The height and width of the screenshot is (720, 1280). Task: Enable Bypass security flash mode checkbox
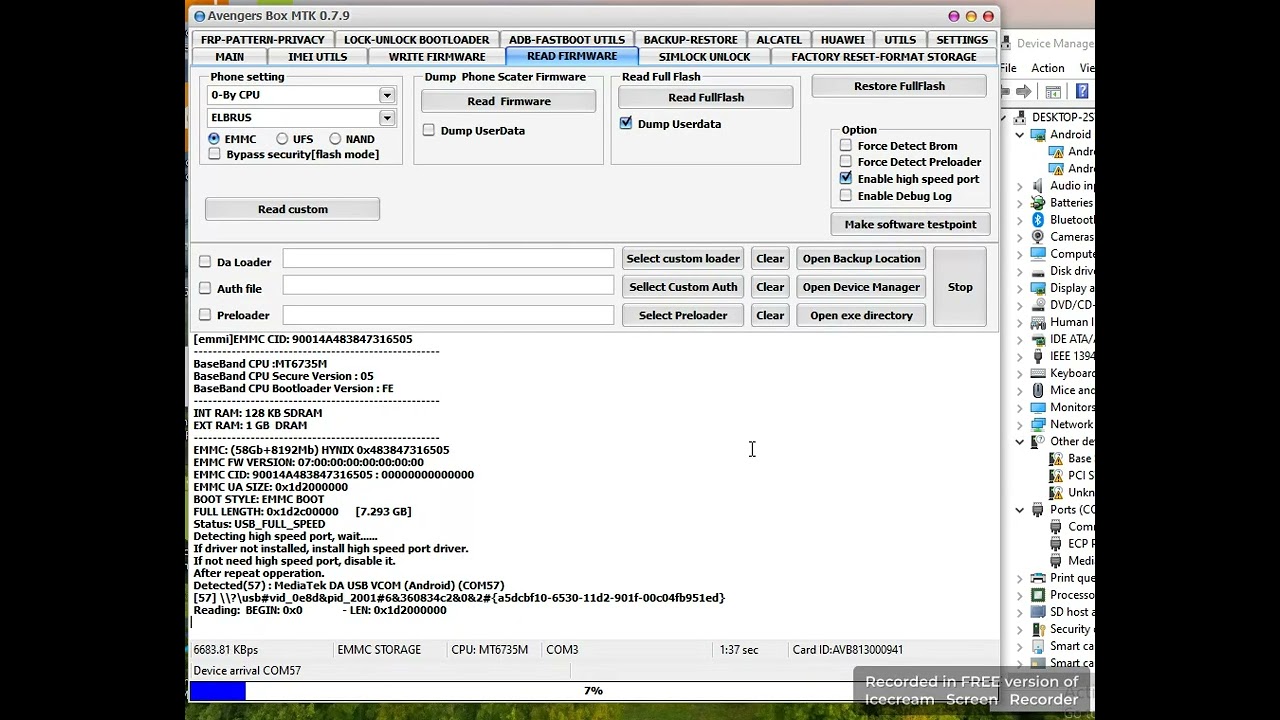tap(214, 154)
